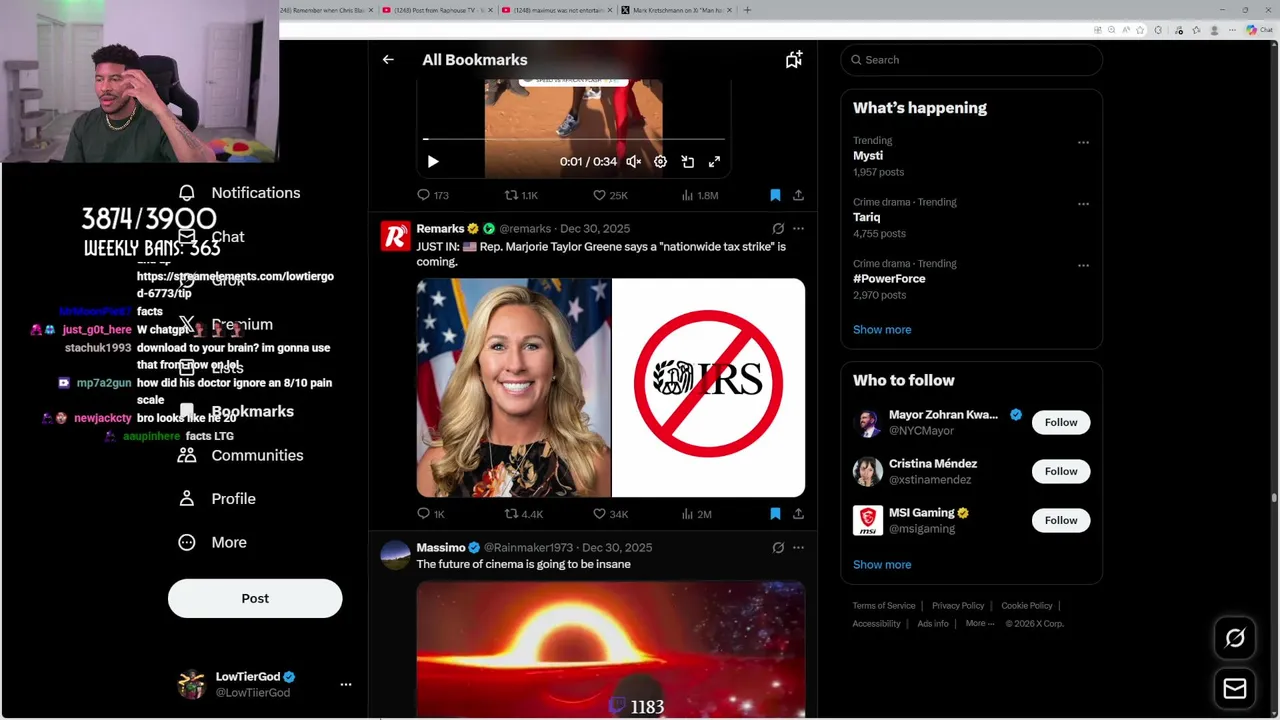Open the floating Messages envelope button
Screen dimensions: 1280x720
[1235, 689]
